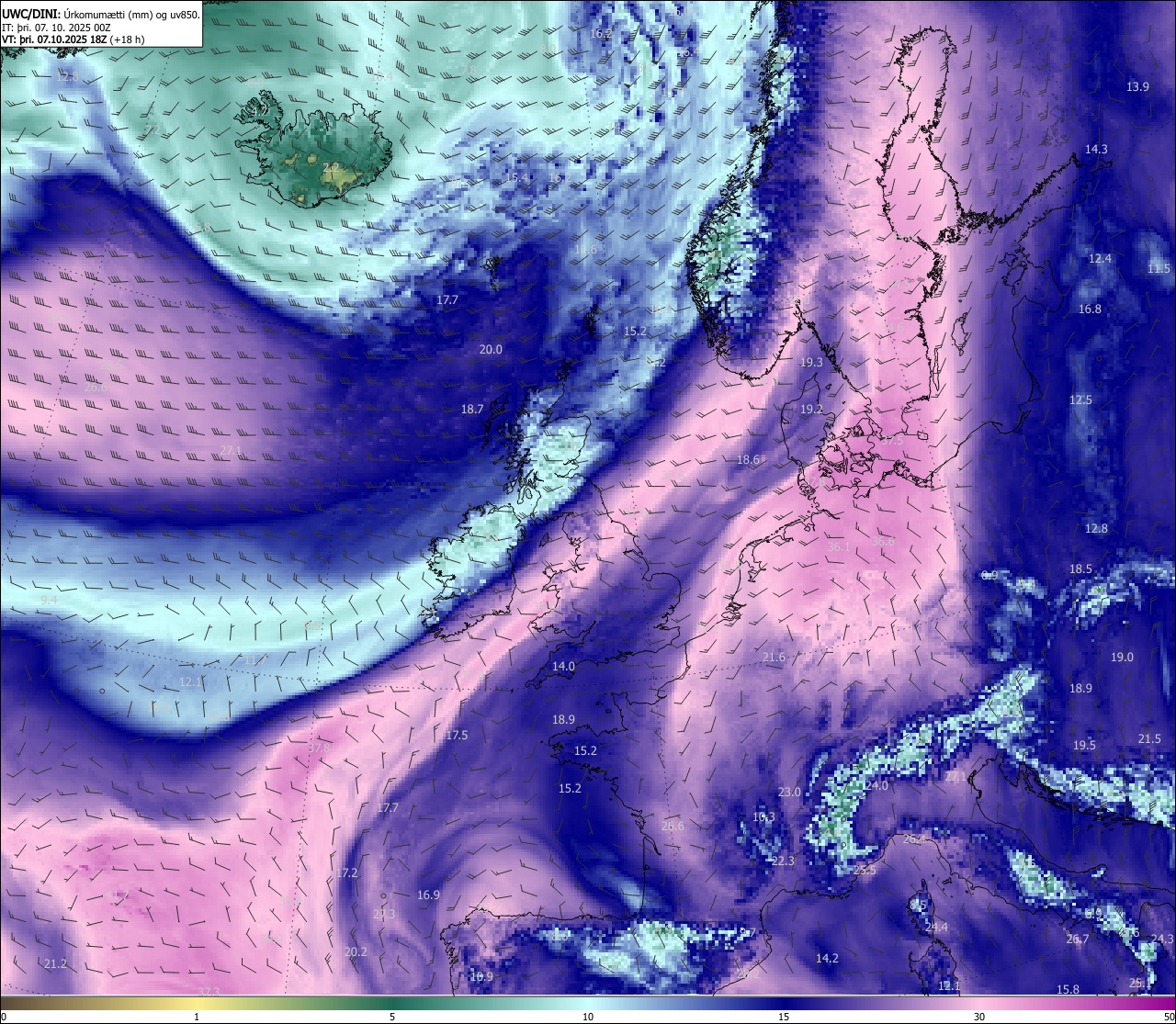Click the colorbar tick label '1'

[x=197, y=1017]
